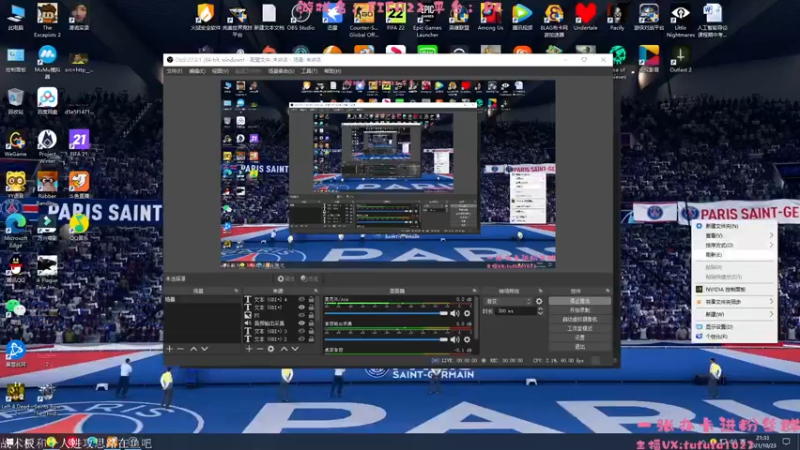Toggle visibility of image source row
The image size is (800, 450).
(x=302, y=315)
